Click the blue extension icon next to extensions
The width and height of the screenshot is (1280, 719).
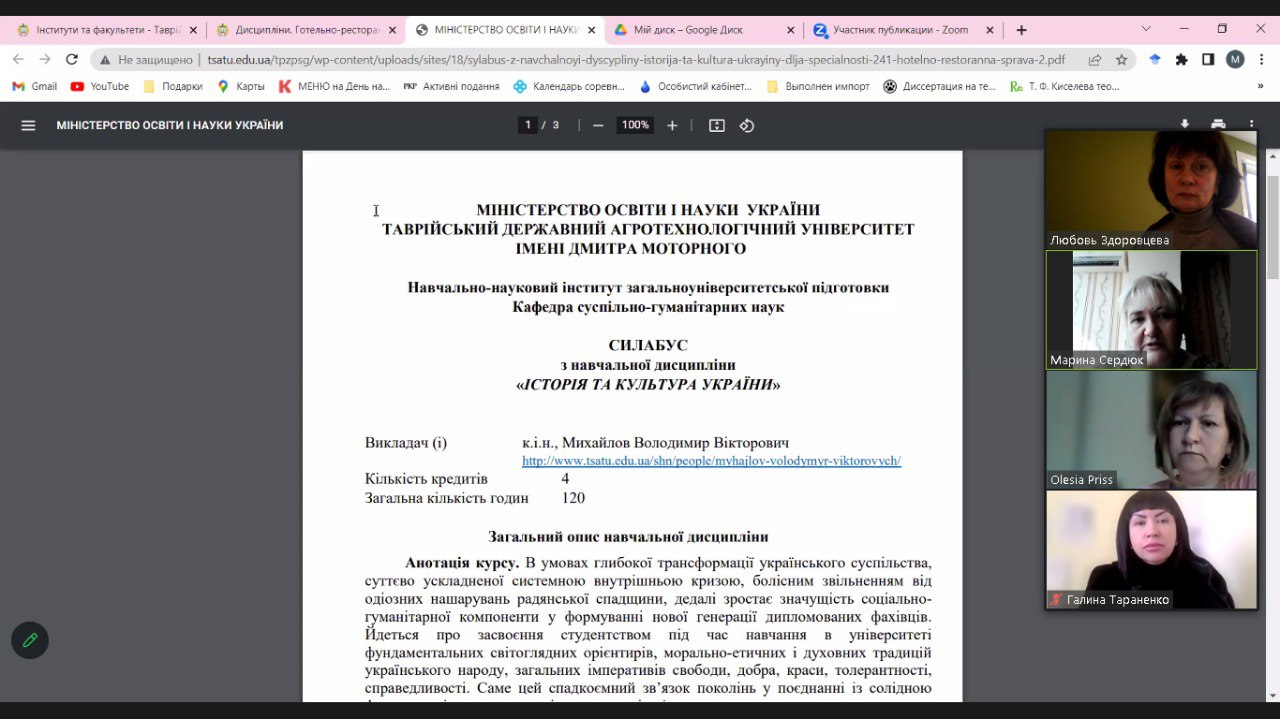(x=1155, y=59)
